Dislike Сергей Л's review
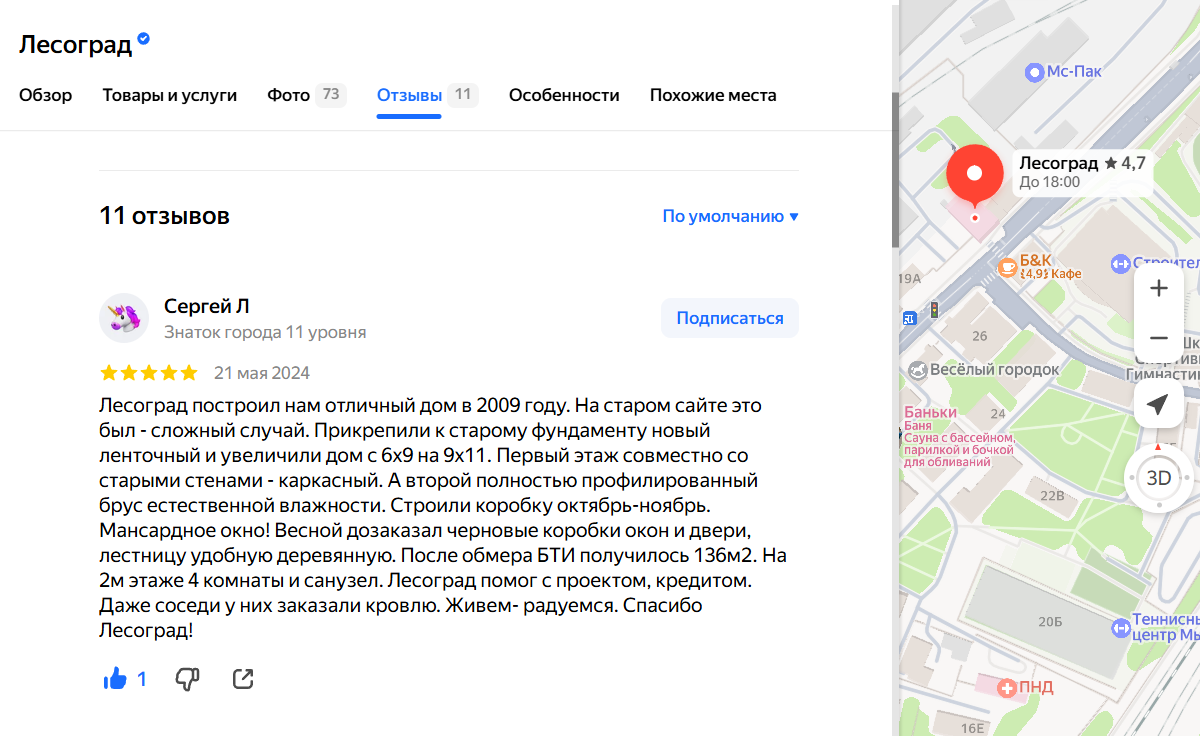The width and height of the screenshot is (1200, 736). coord(187,680)
